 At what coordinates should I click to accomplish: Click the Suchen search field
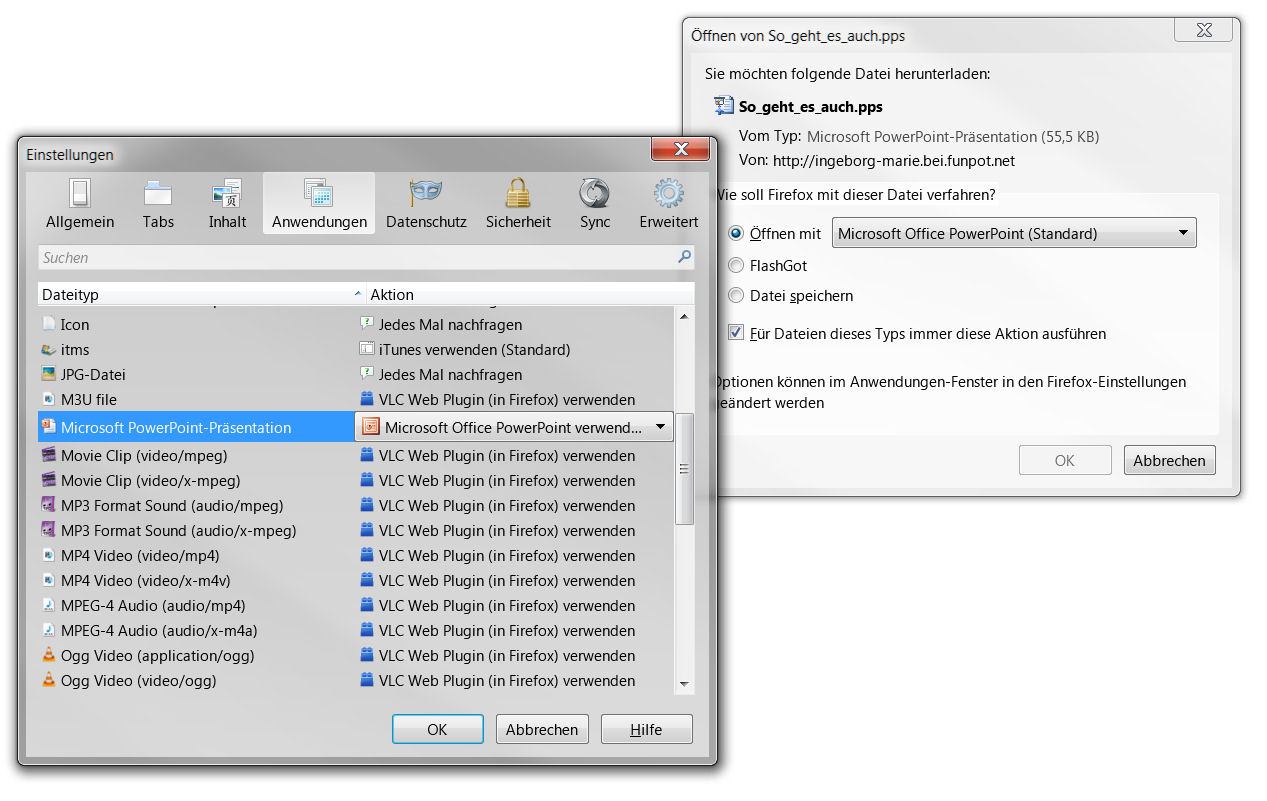click(366, 257)
